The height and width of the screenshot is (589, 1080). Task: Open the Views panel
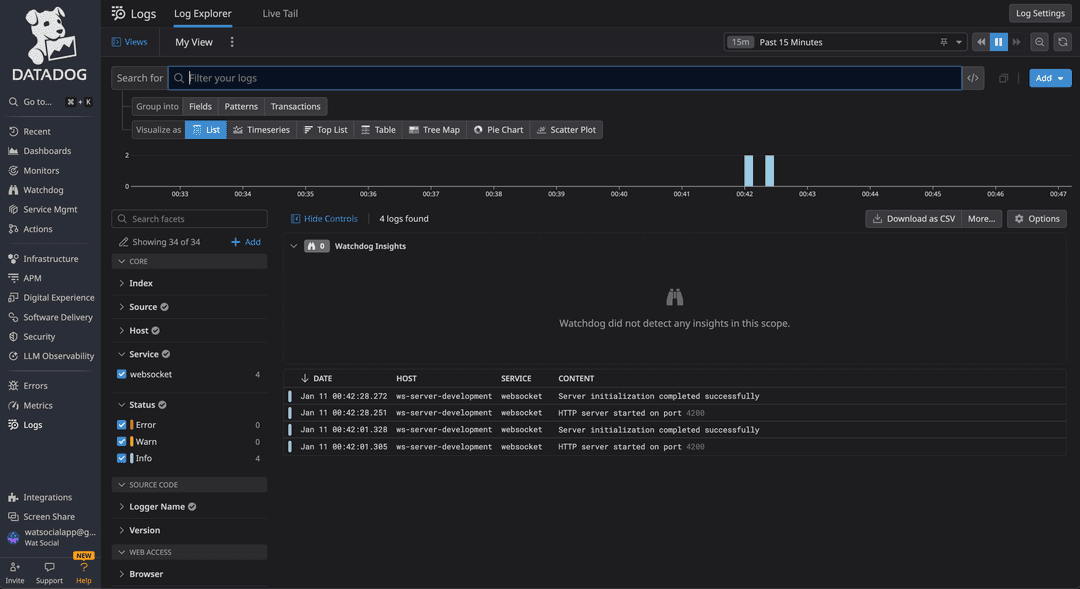point(129,42)
